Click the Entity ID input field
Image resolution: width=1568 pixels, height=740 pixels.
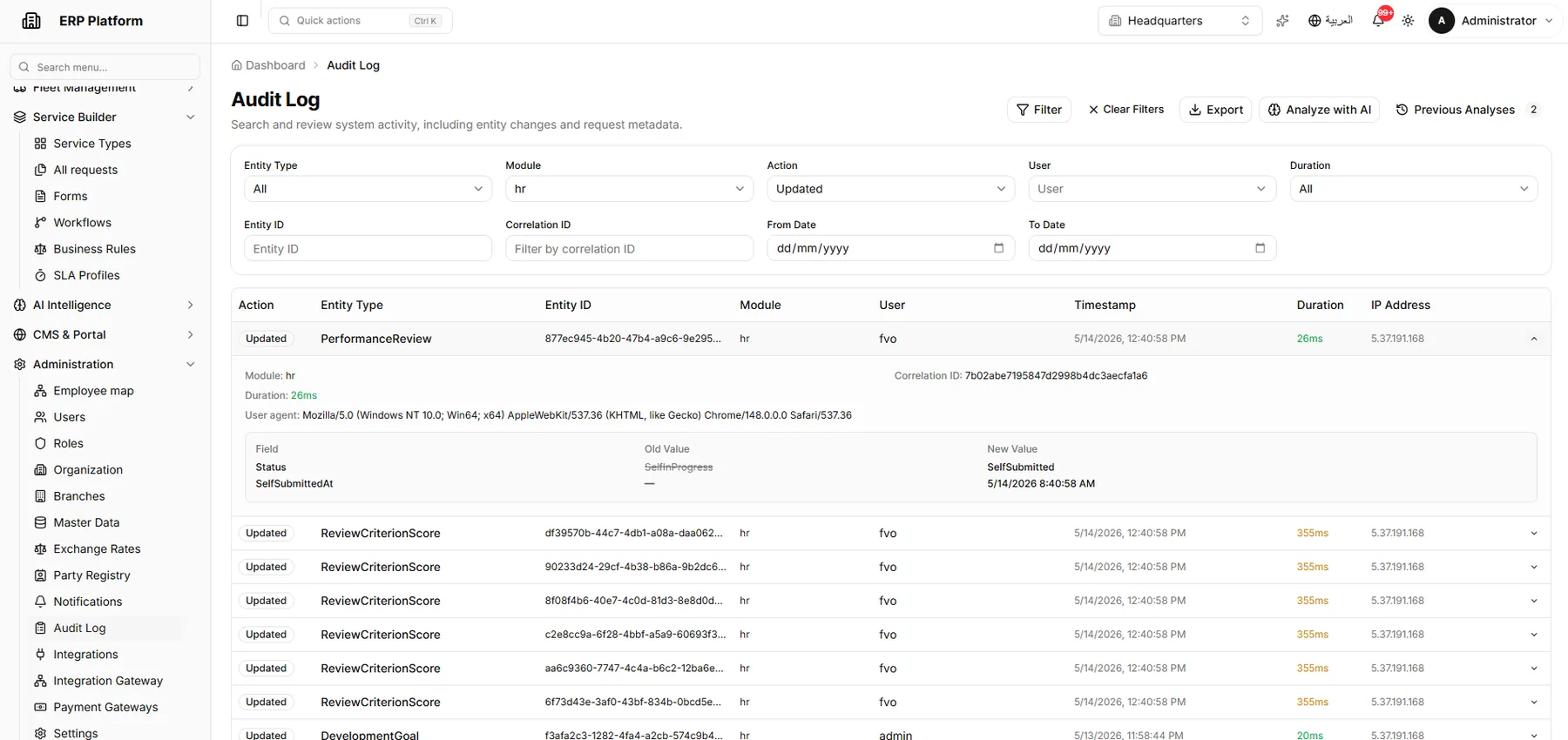tap(368, 248)
